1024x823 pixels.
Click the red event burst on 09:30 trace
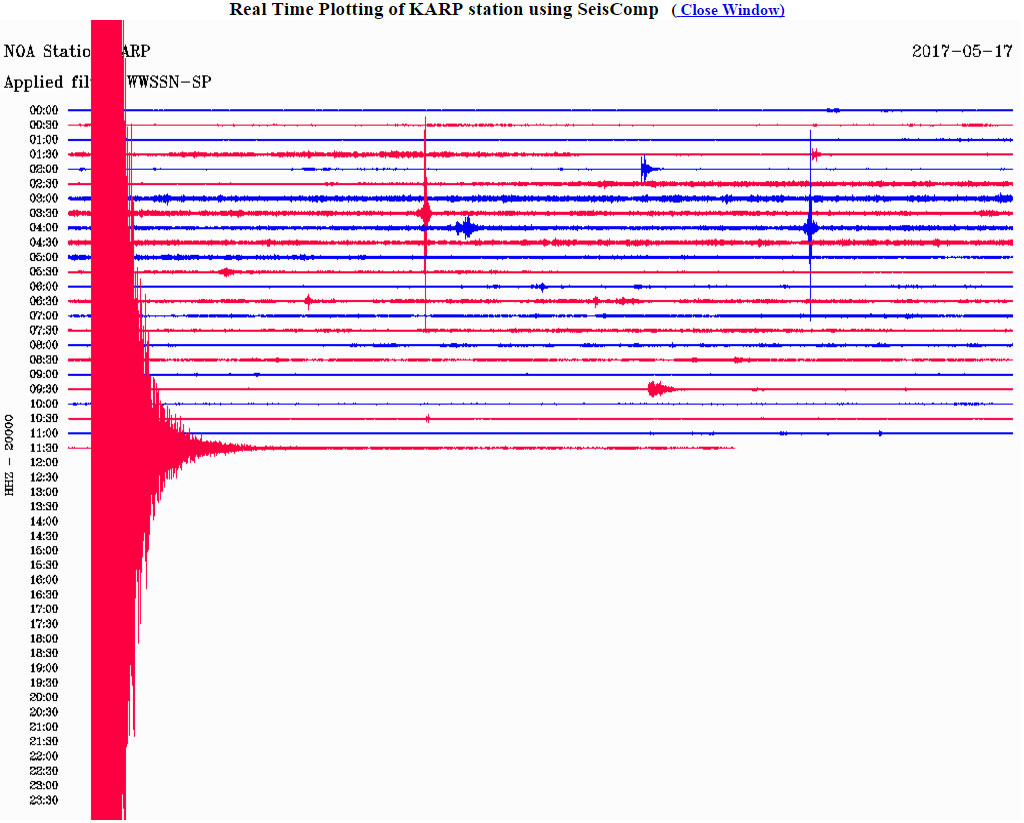[x=657, y=389]
